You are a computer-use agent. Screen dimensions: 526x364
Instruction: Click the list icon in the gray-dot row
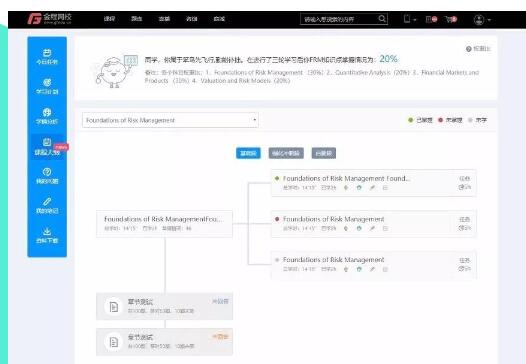tap(385, 269)
